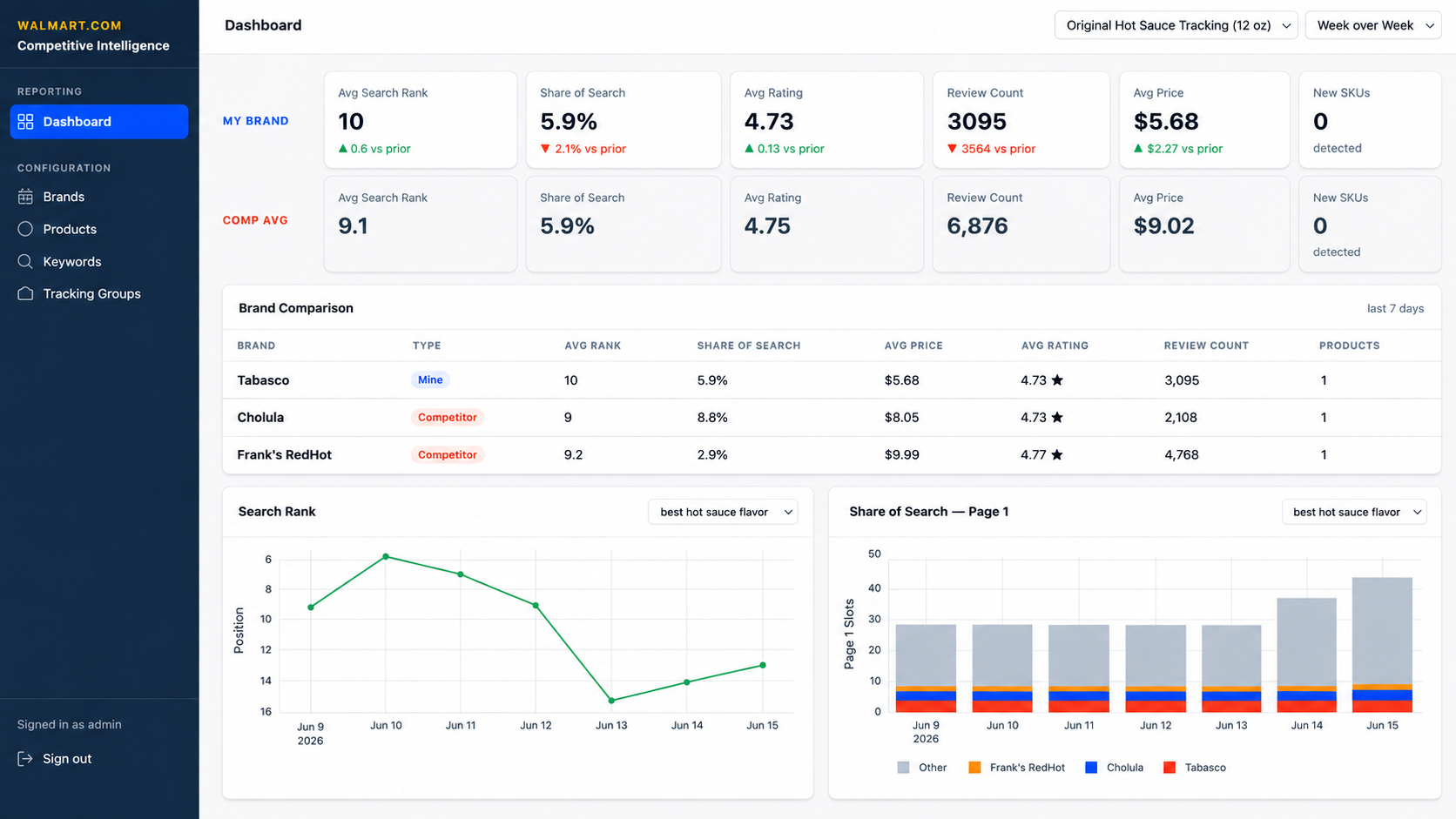Click red down arrow under Share of Search

pyautogui.click(x=545, y=149)
